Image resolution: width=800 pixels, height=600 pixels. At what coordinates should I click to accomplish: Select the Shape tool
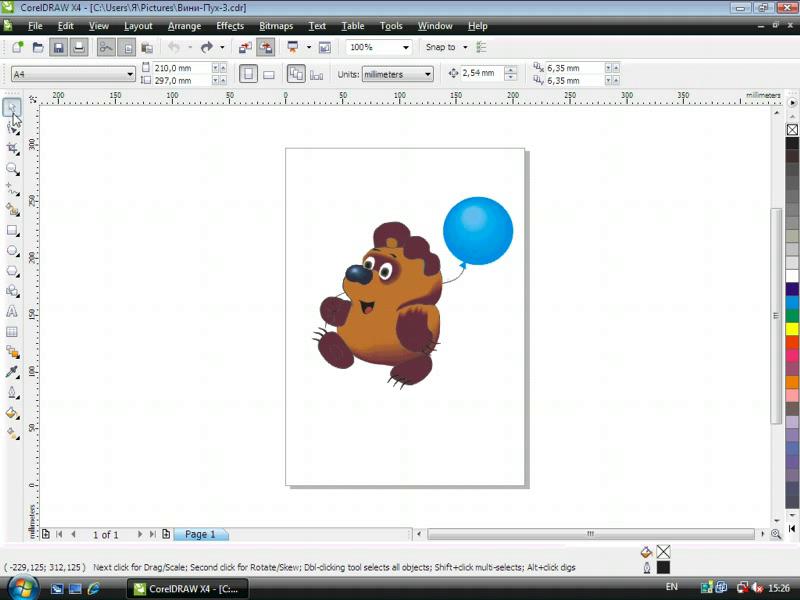12,128
